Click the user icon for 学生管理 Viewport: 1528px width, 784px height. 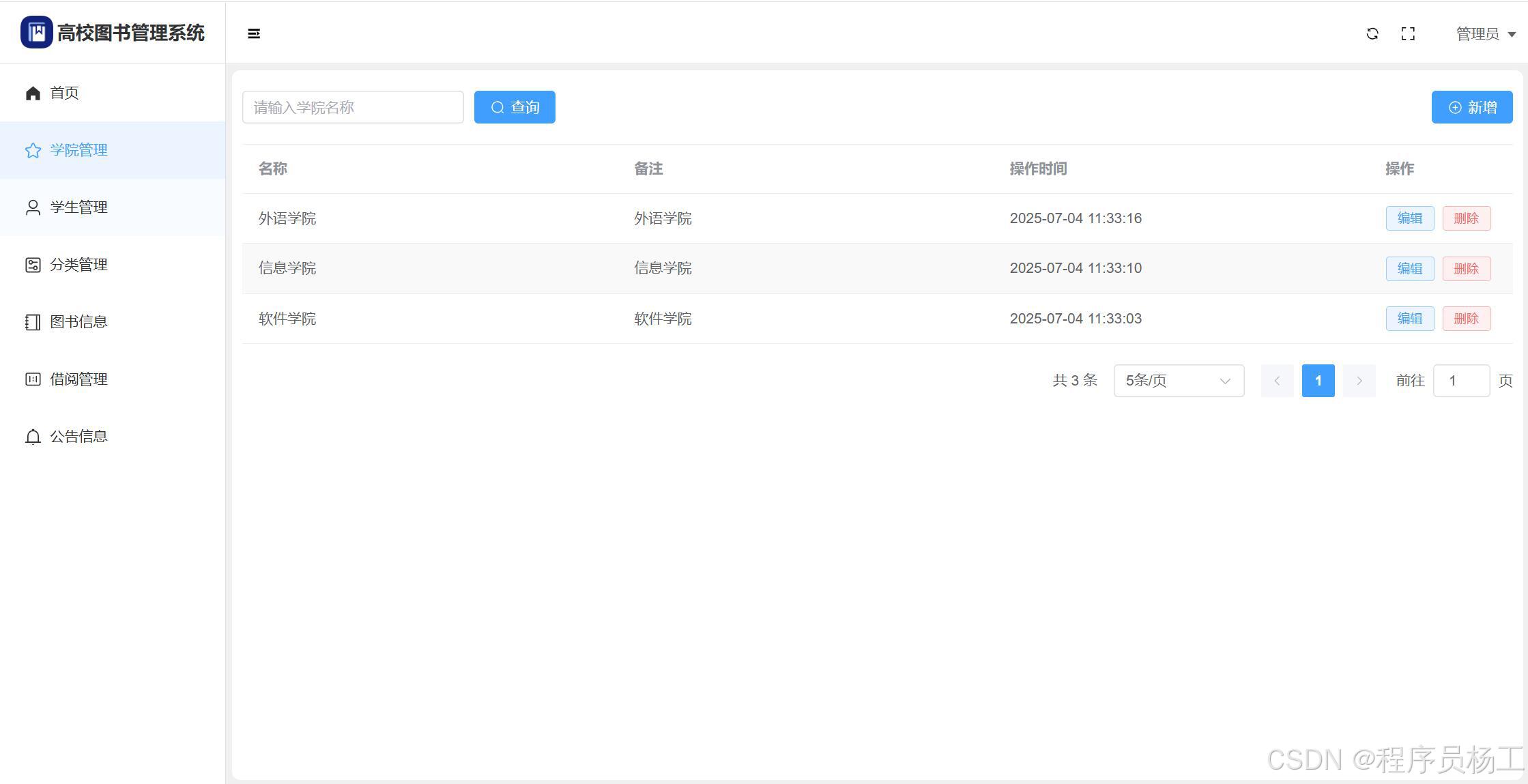(x=33, y=207)
